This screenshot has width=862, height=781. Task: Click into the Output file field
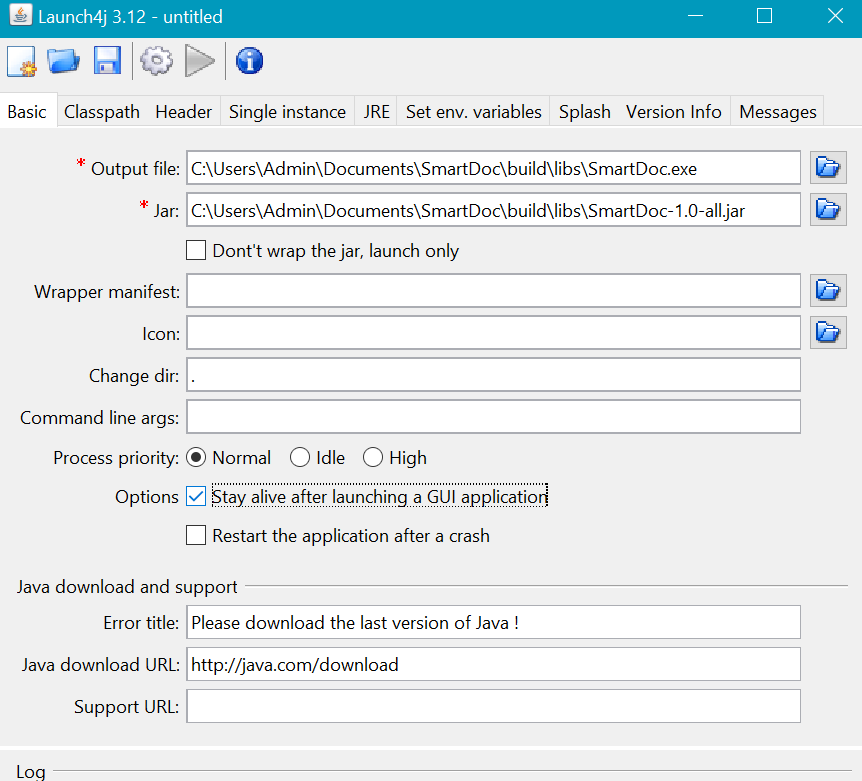[x=493, y=168]
